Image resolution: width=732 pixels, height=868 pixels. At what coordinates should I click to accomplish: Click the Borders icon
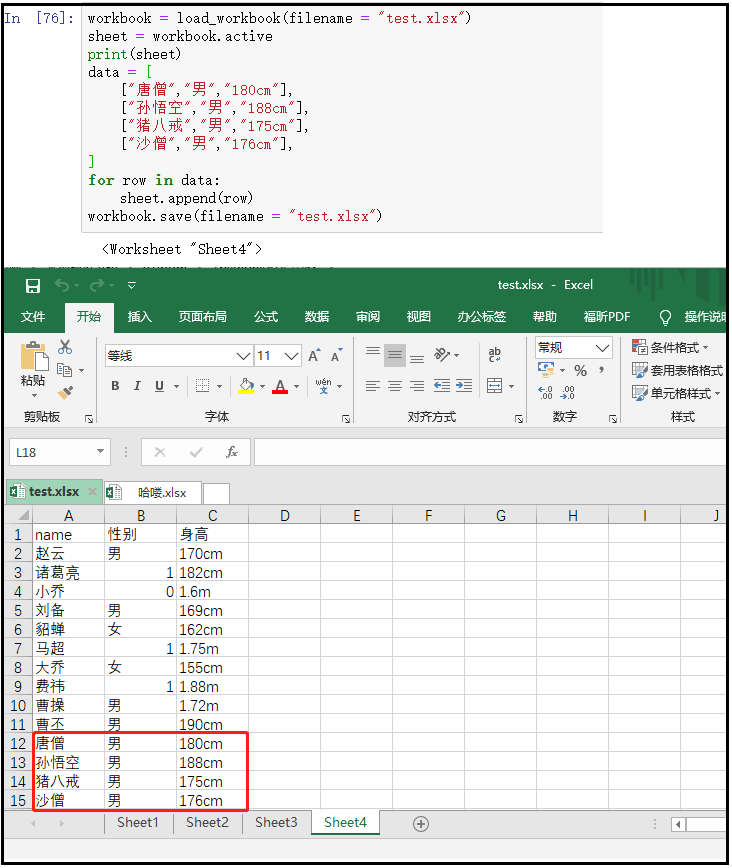pos(203,386)
